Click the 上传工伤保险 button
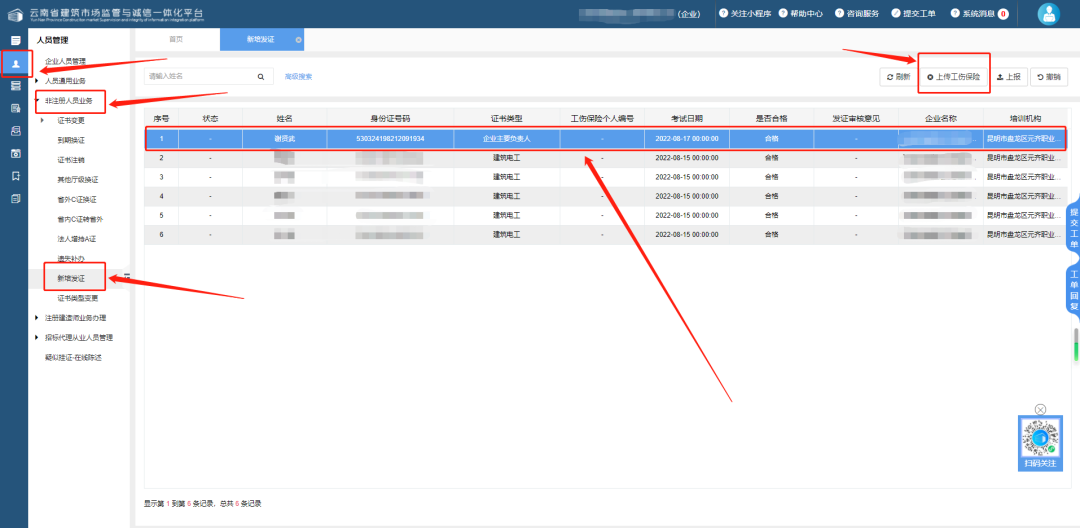 [x=954, y=76]
